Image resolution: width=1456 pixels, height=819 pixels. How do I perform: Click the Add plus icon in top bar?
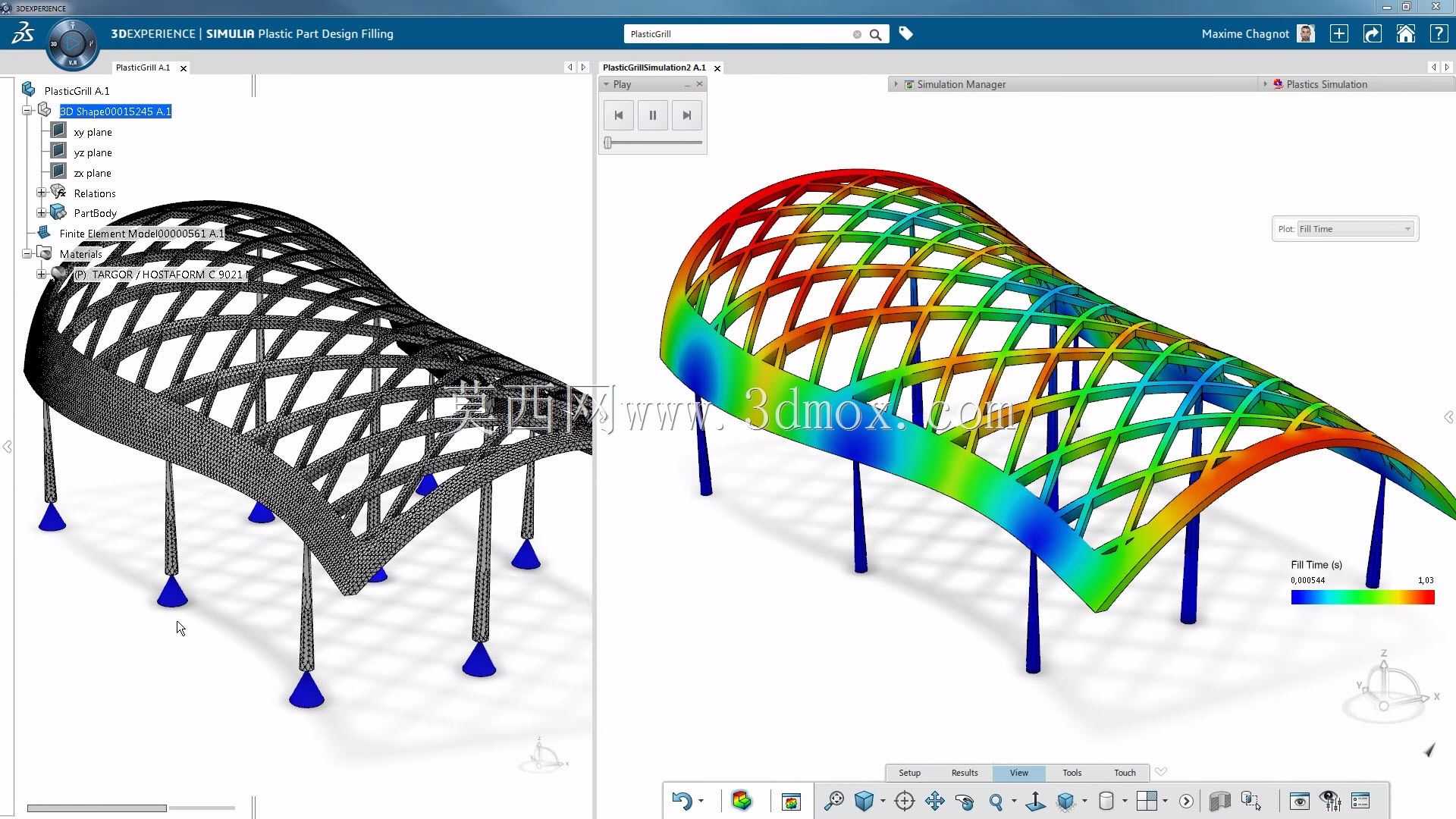(x=1339, y=33)
